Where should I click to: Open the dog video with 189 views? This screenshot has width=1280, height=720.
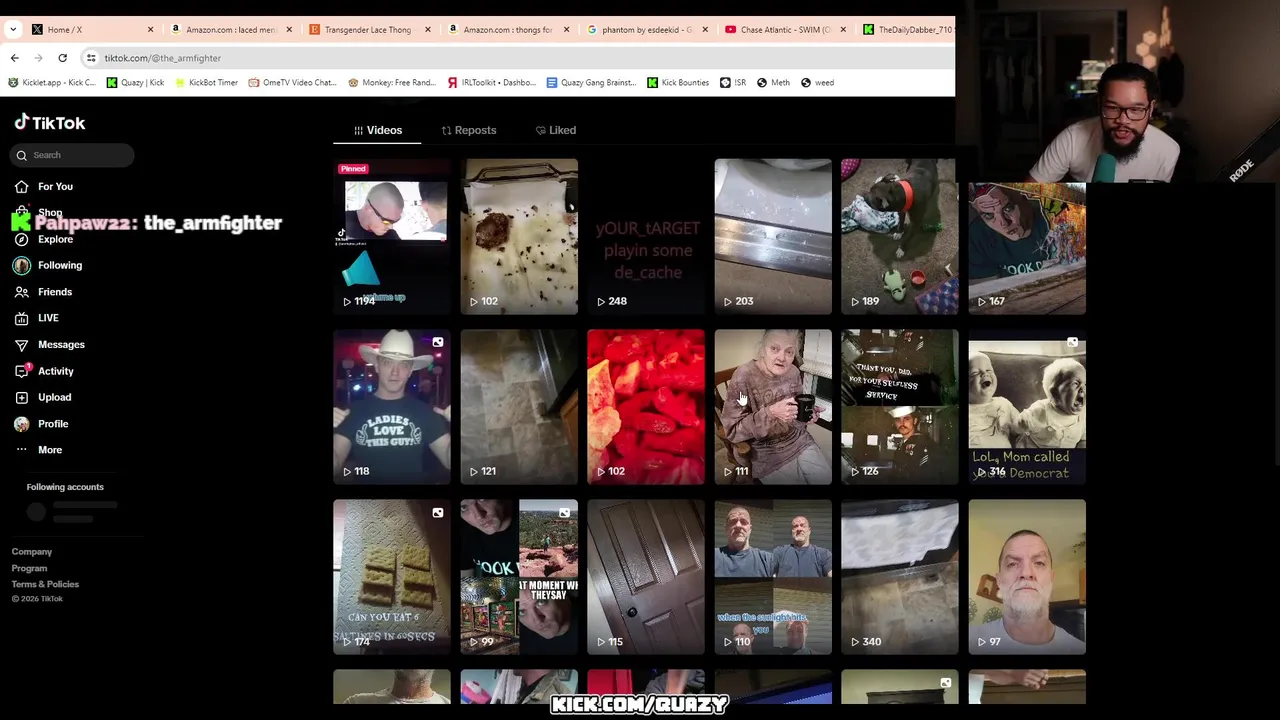pyautogui.click(x=900, y=236)
